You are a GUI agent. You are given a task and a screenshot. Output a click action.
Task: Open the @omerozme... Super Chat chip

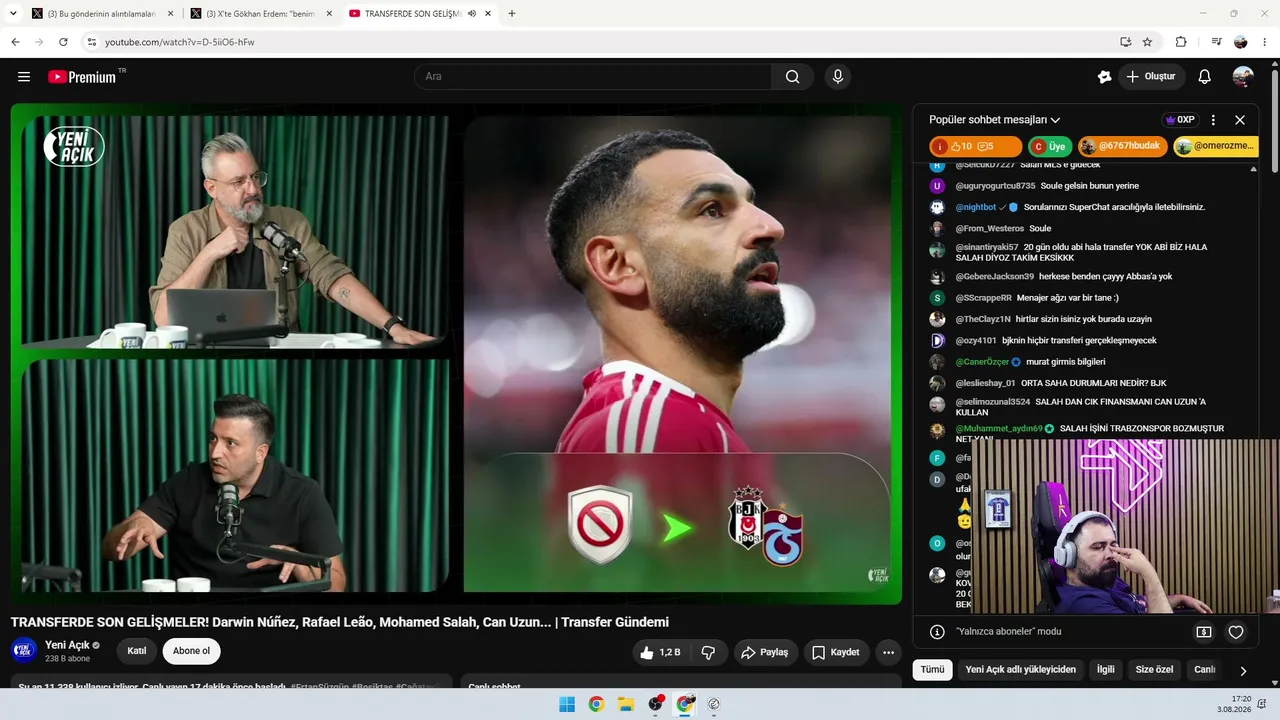(1216, 147)
